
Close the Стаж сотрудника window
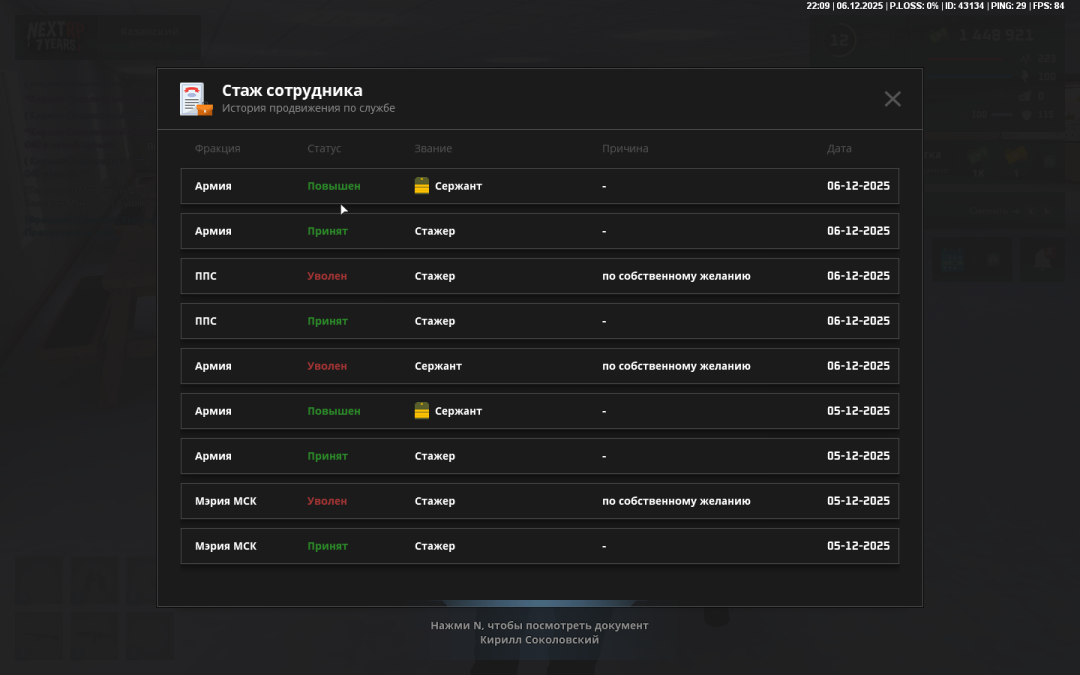coord(892,99)
